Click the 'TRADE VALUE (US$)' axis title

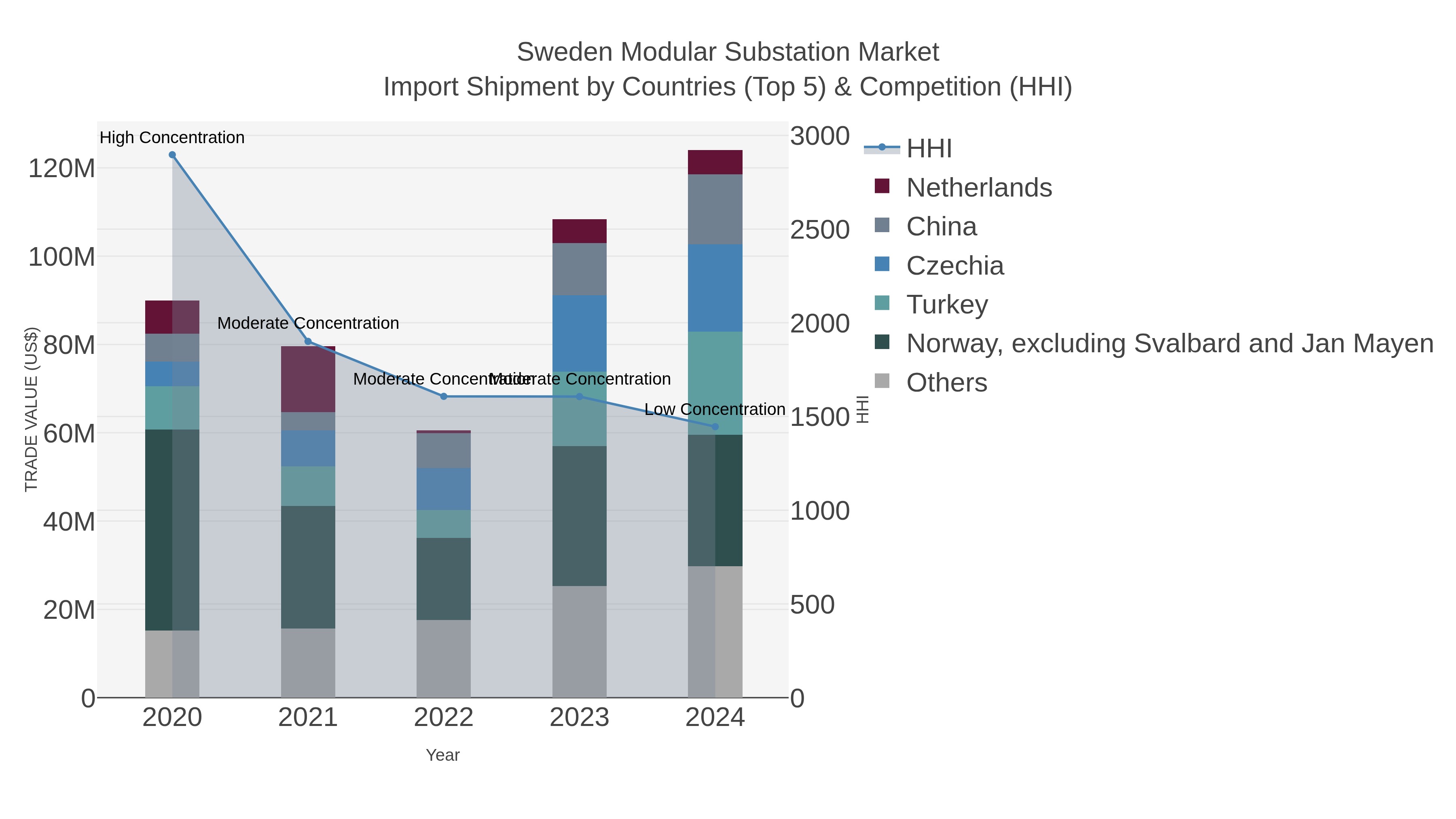click(31, 409)
